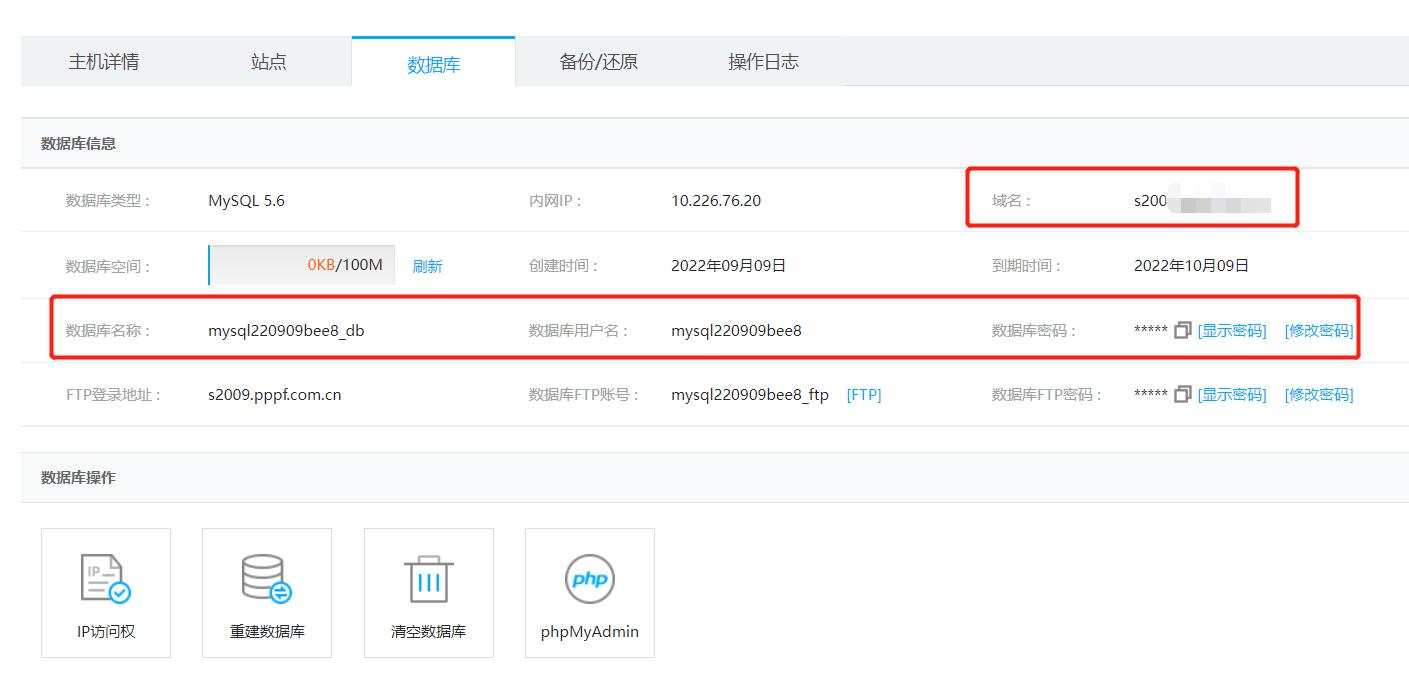View the 操作日志 tab
This screenshot has width=1409, height=679.
click(x=763, y=61)
